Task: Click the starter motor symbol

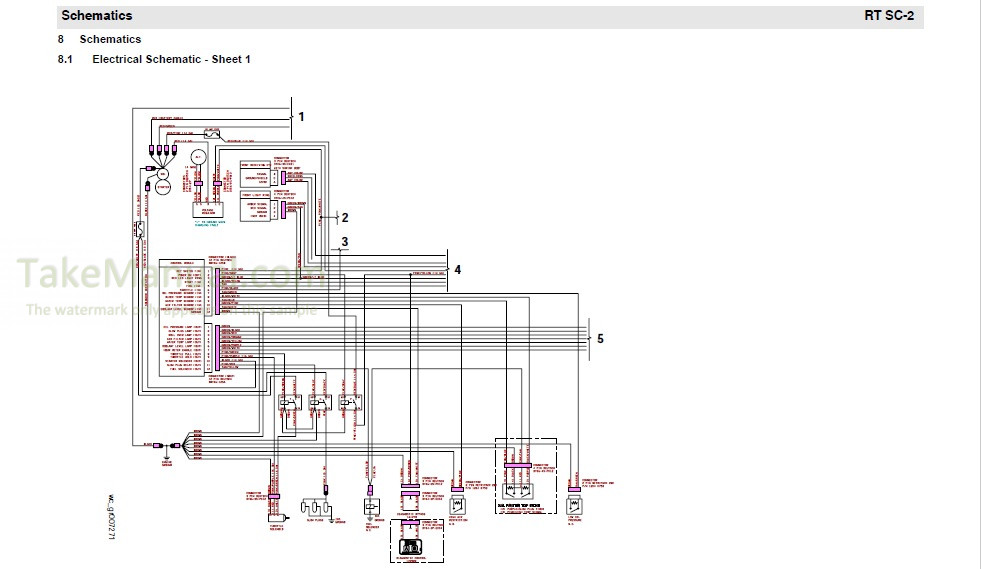Action: pos(162,186)
